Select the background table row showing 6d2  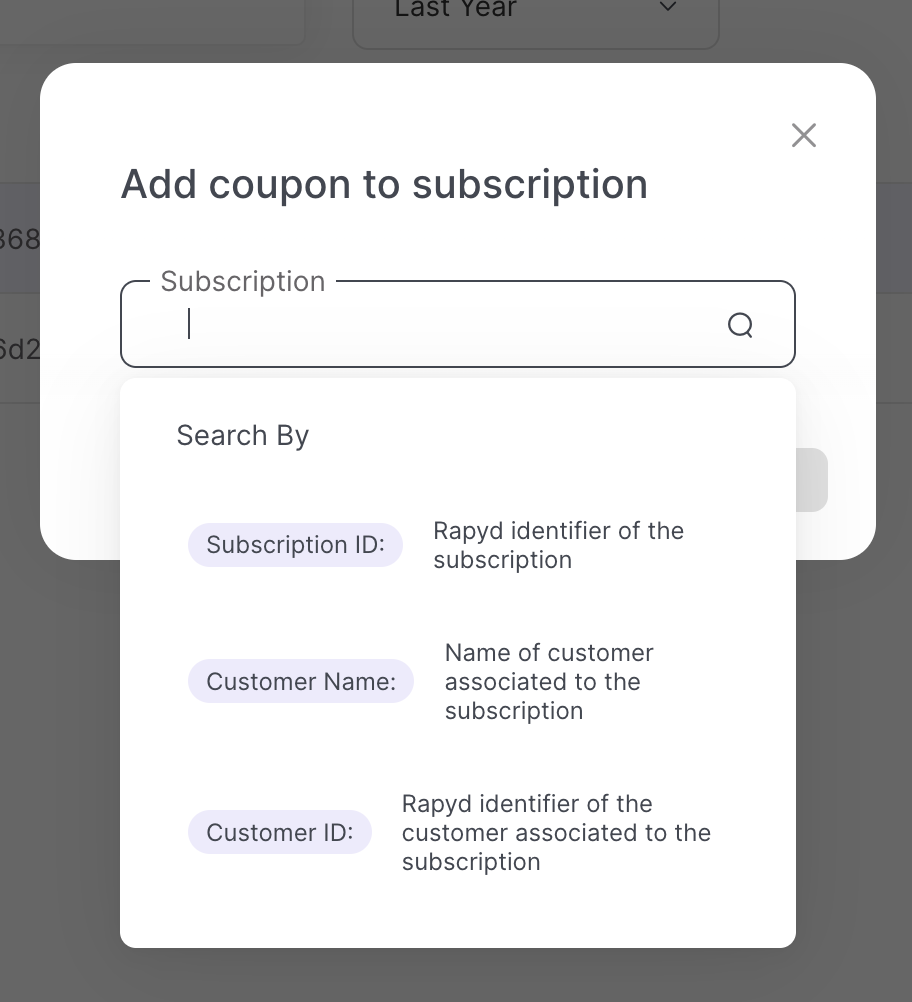(x=18, y=350)
